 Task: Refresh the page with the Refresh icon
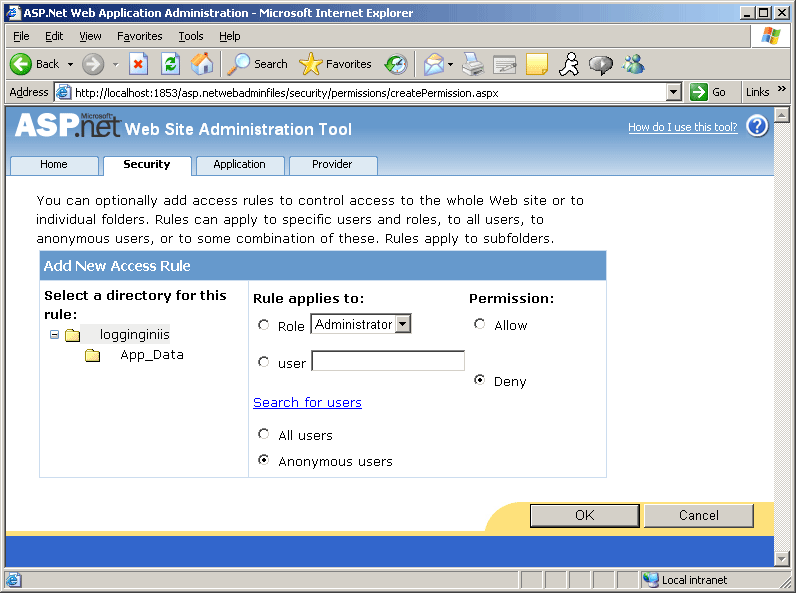[x=170, y=64]
